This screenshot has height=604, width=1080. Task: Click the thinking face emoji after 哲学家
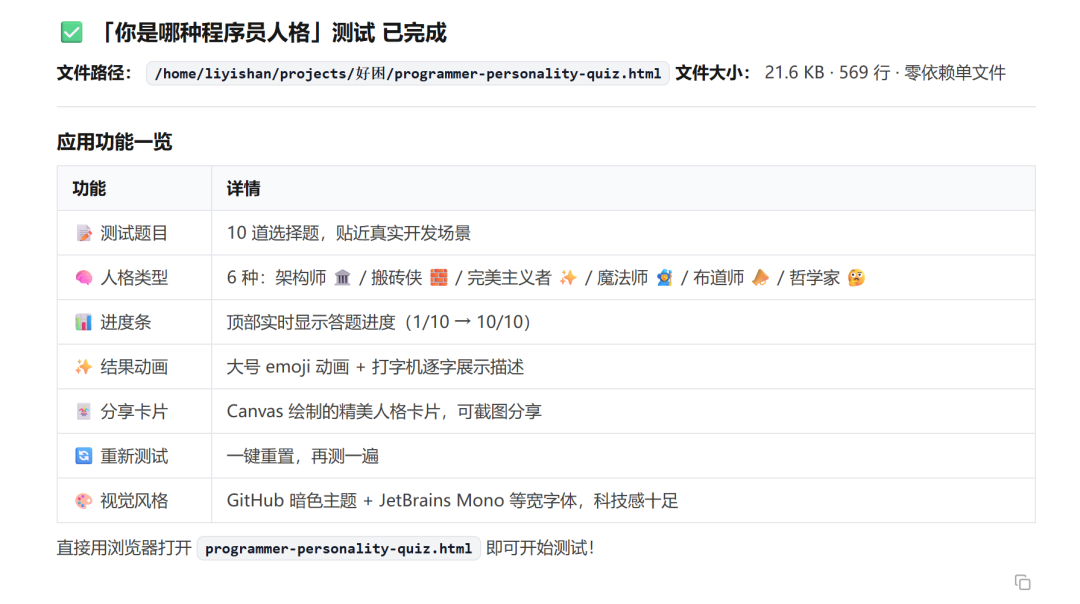click(x=856, y=278)
